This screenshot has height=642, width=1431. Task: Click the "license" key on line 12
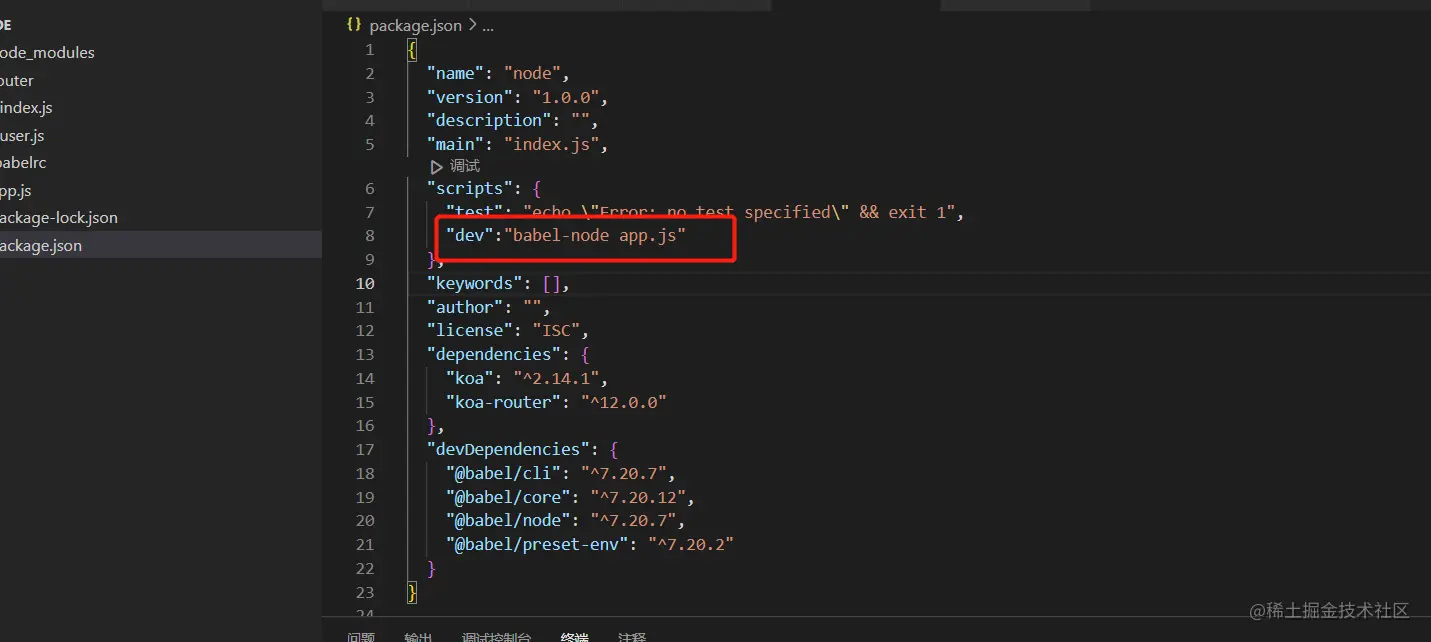tap(469, 330)
